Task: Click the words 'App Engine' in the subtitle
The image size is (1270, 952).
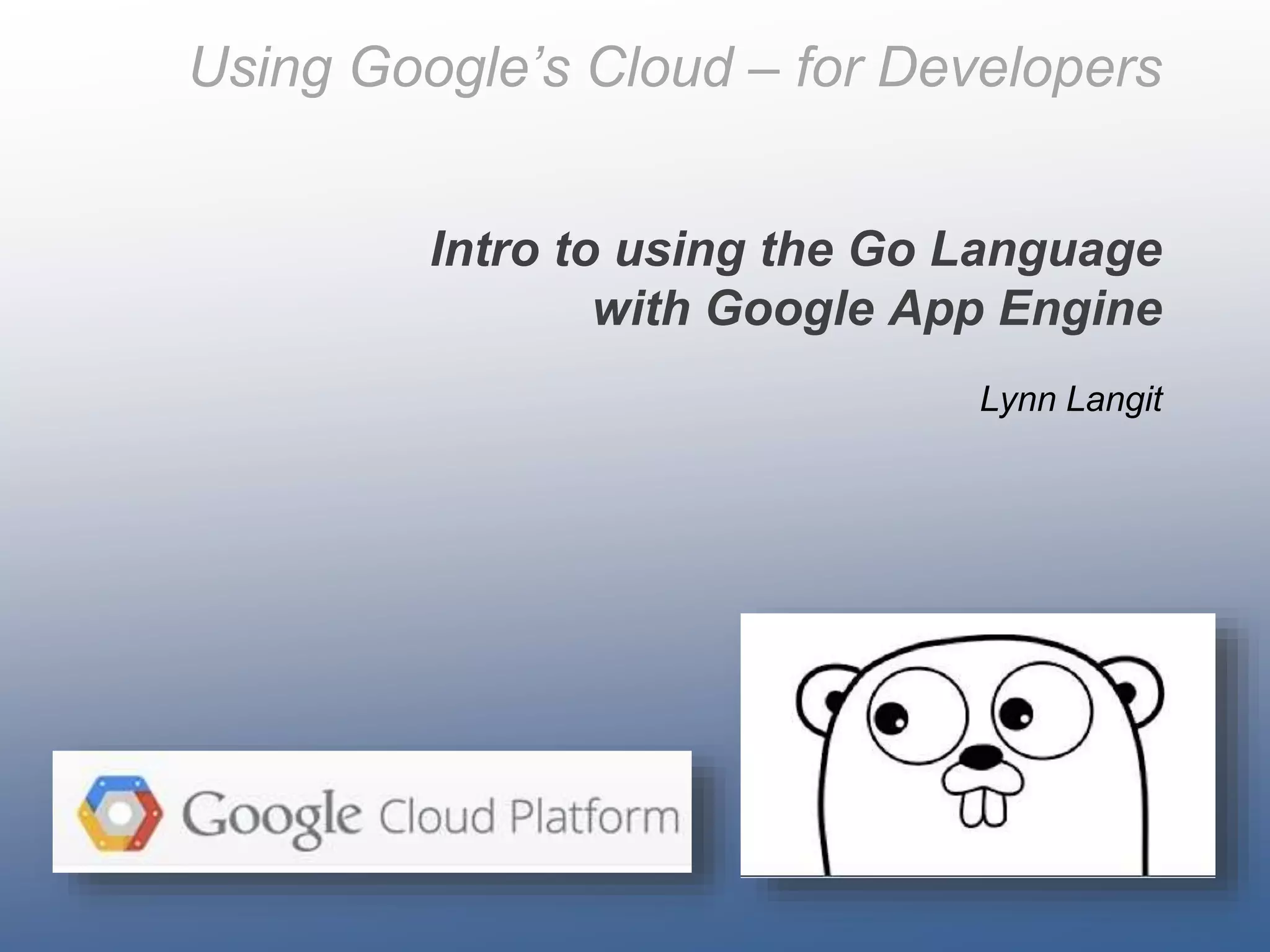Action: pos(1024,309)
